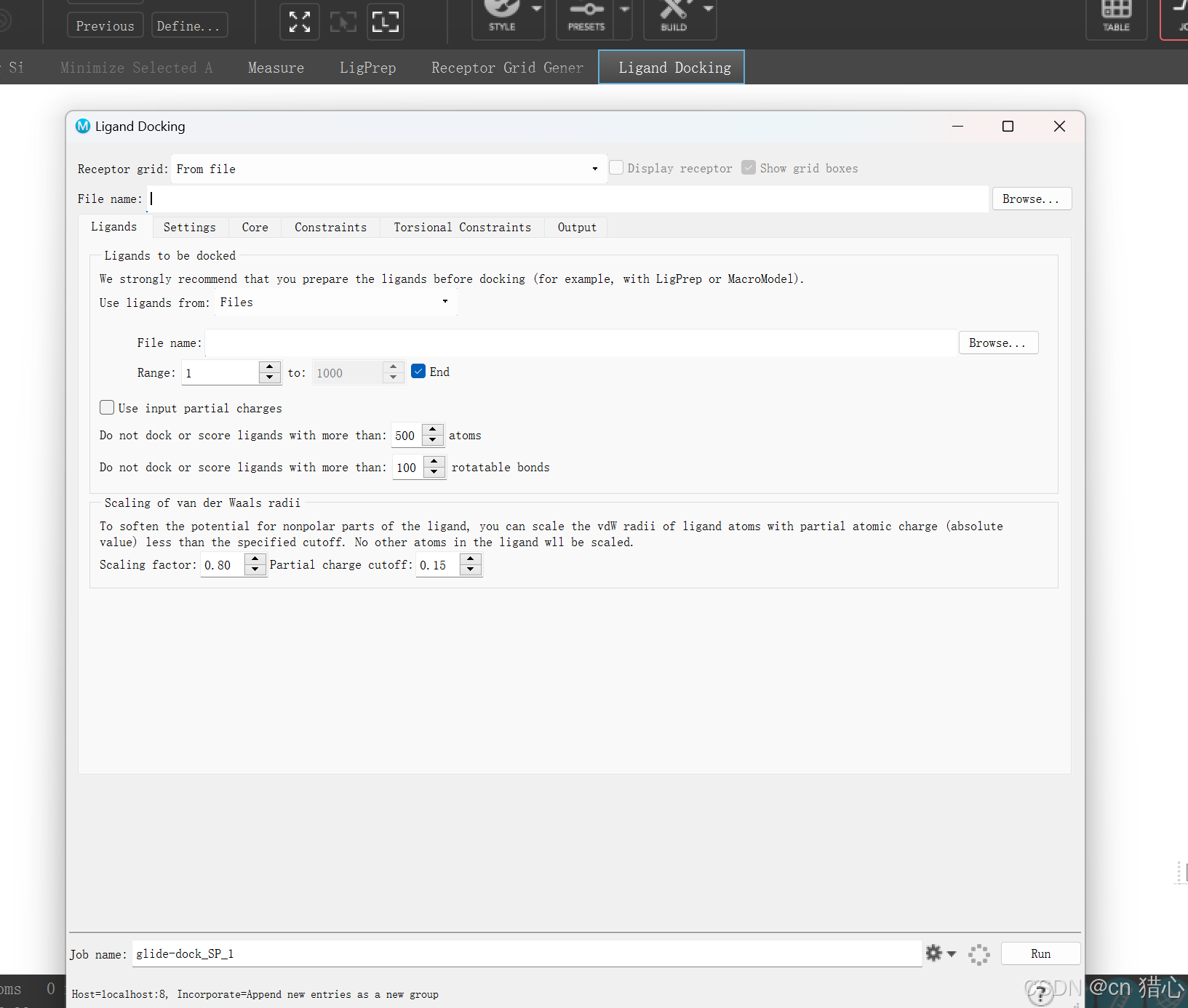The width and height of the screenshot is (1188, 1008).
Task: Browse for receptor grid file
Action: tap(1031, 199)
